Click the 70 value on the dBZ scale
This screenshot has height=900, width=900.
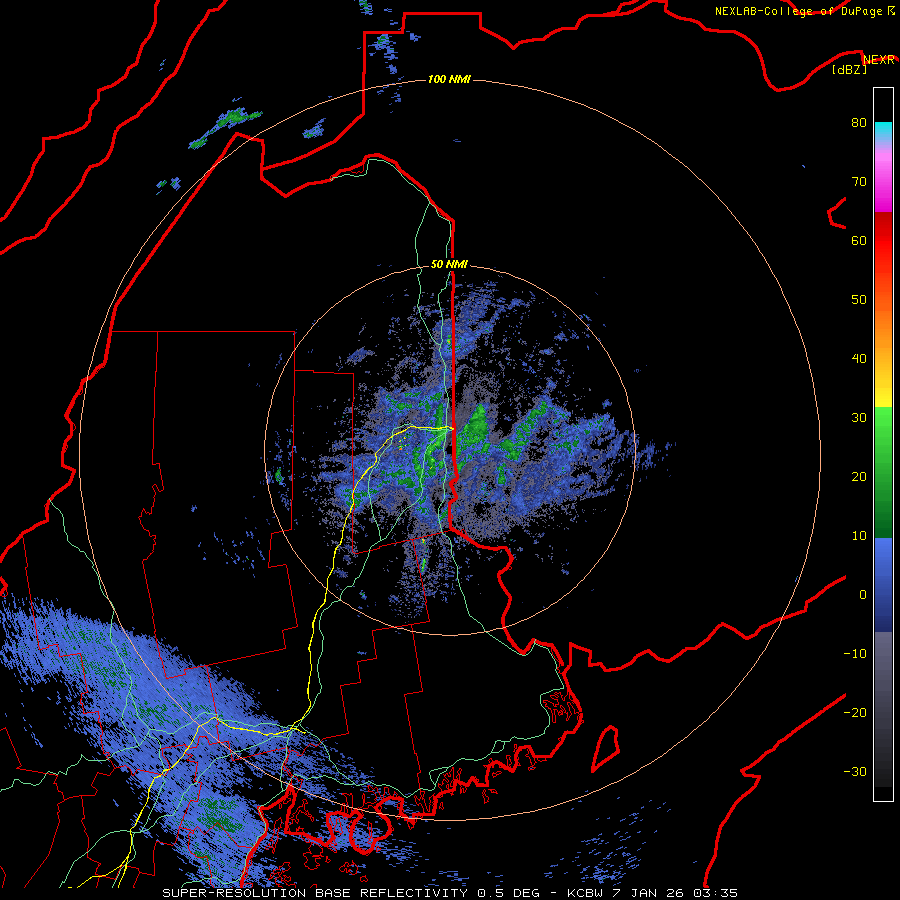859,182
